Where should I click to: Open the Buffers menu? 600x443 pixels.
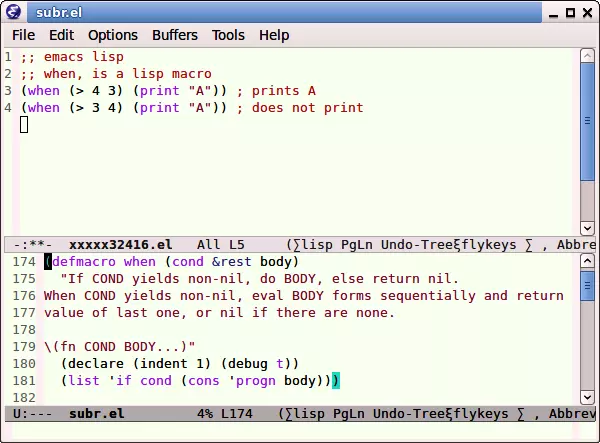(x=175, y=35)
